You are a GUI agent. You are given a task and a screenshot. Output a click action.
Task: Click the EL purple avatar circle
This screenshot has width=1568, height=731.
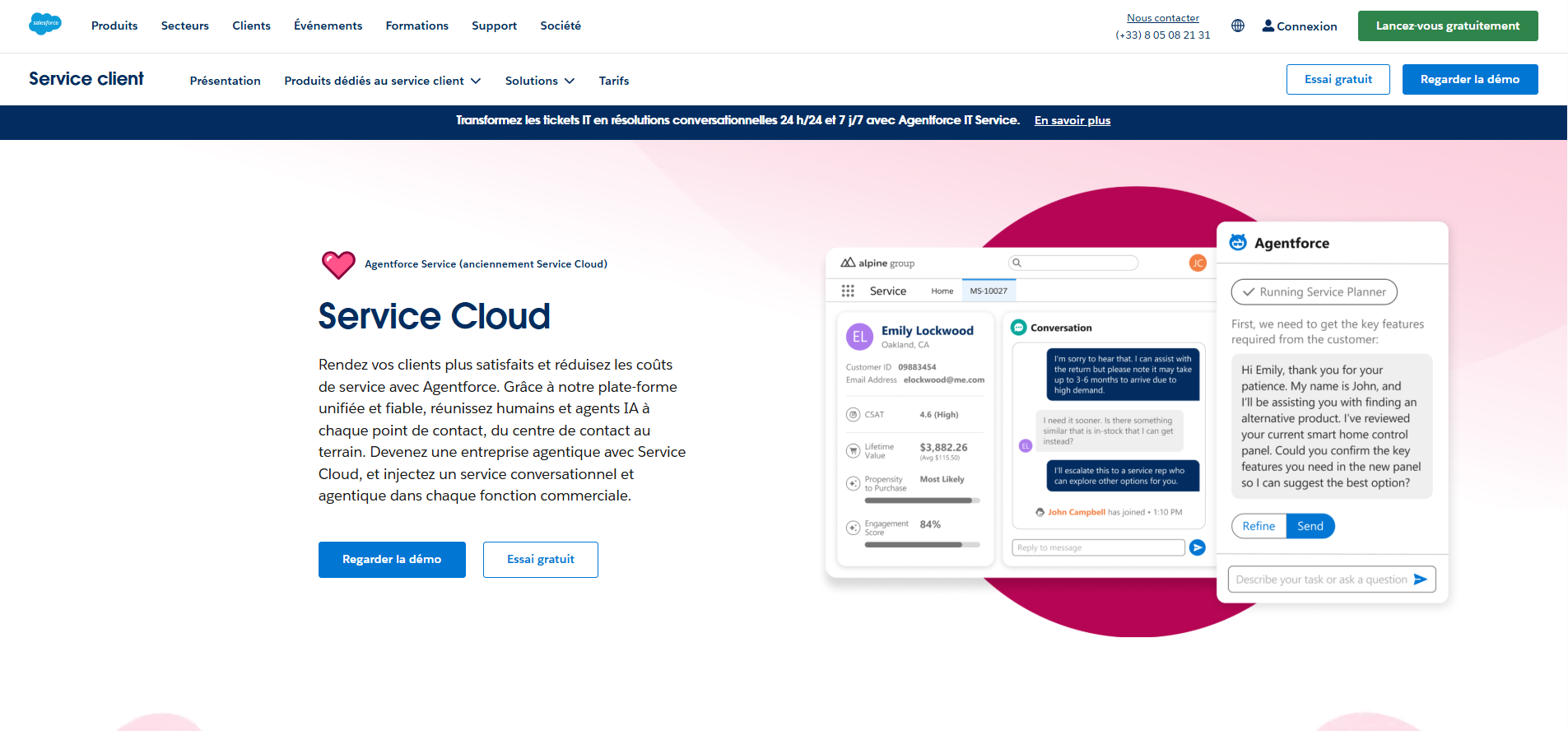(859, 336)
